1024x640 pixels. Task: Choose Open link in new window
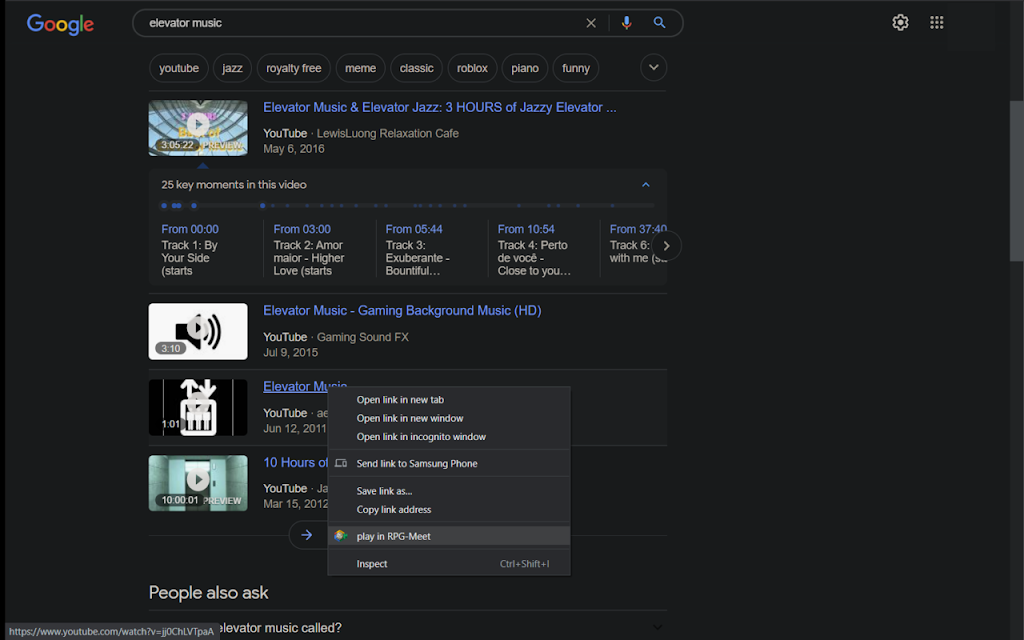pyautogui.click(x=449, y=418)
